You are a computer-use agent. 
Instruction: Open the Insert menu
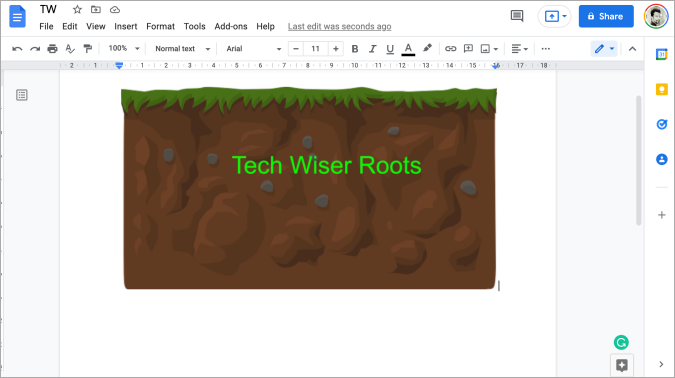pos(125,26)
